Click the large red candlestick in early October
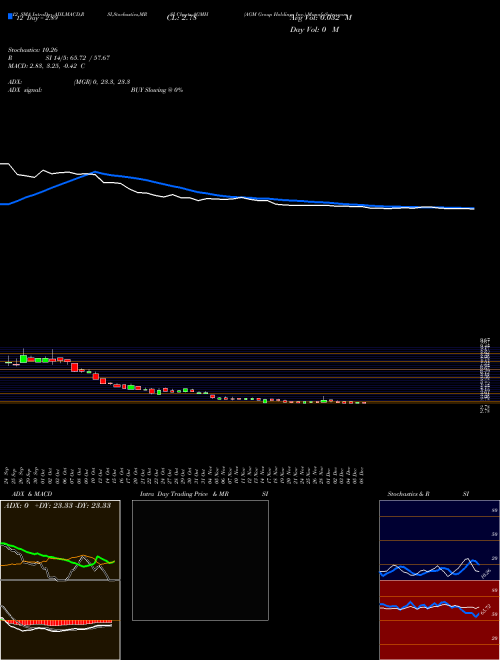The width and height of the screenshot is (500, 660). click(x=74, y=367)
